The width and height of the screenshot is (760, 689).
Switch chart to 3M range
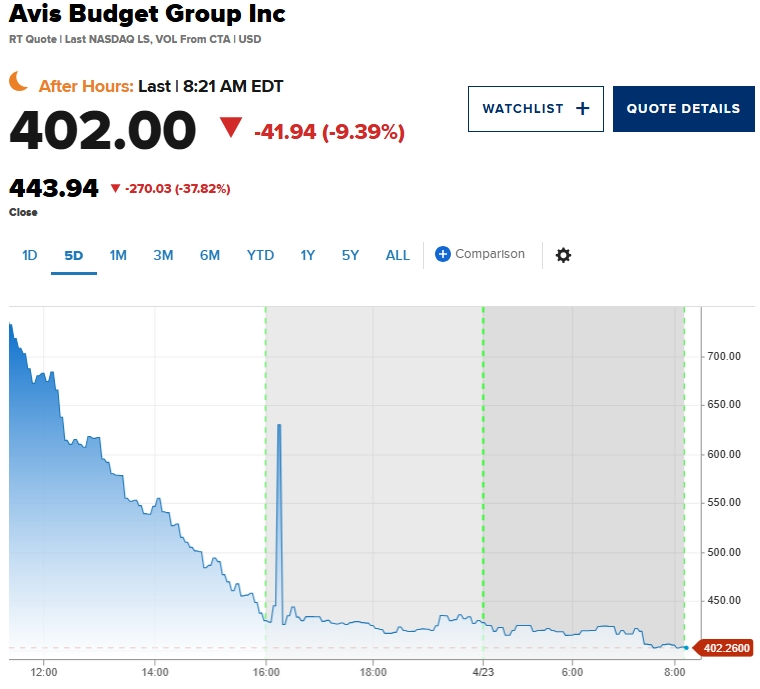(x=163, y=255)
